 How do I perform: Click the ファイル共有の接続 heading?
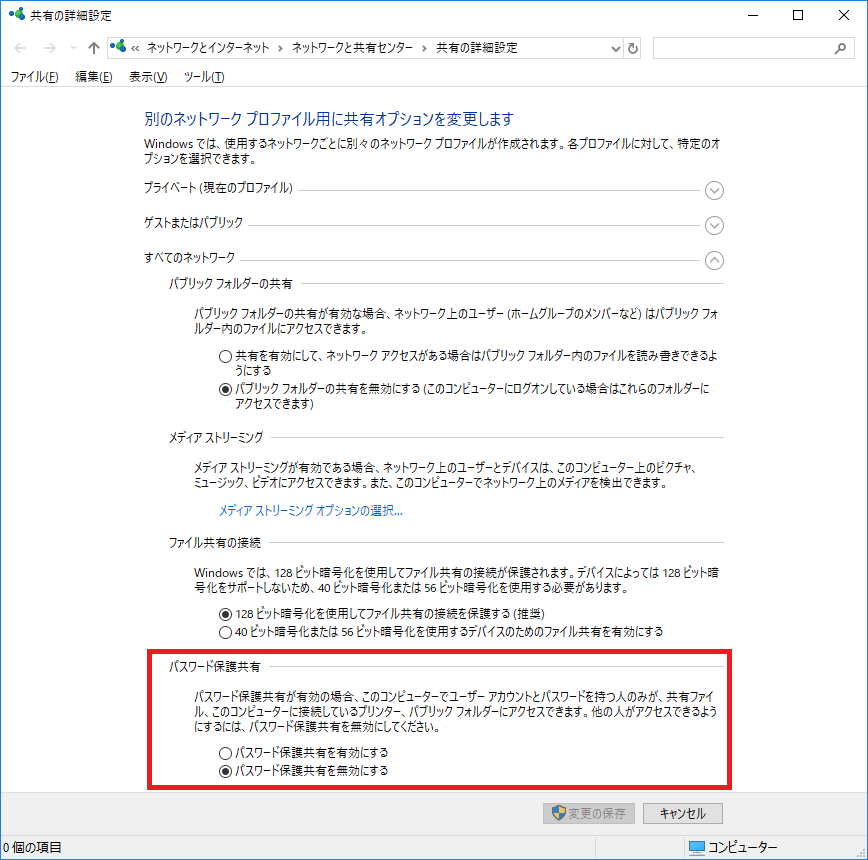pos(214,543)
